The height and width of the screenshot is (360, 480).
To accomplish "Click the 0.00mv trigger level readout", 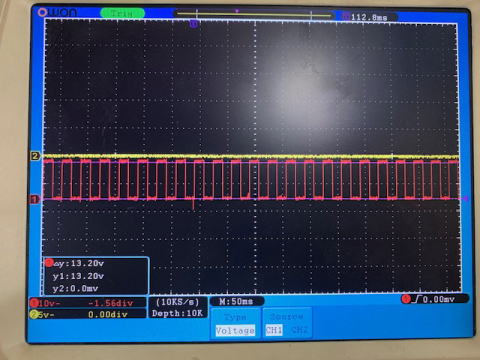I will coord(439,299).
